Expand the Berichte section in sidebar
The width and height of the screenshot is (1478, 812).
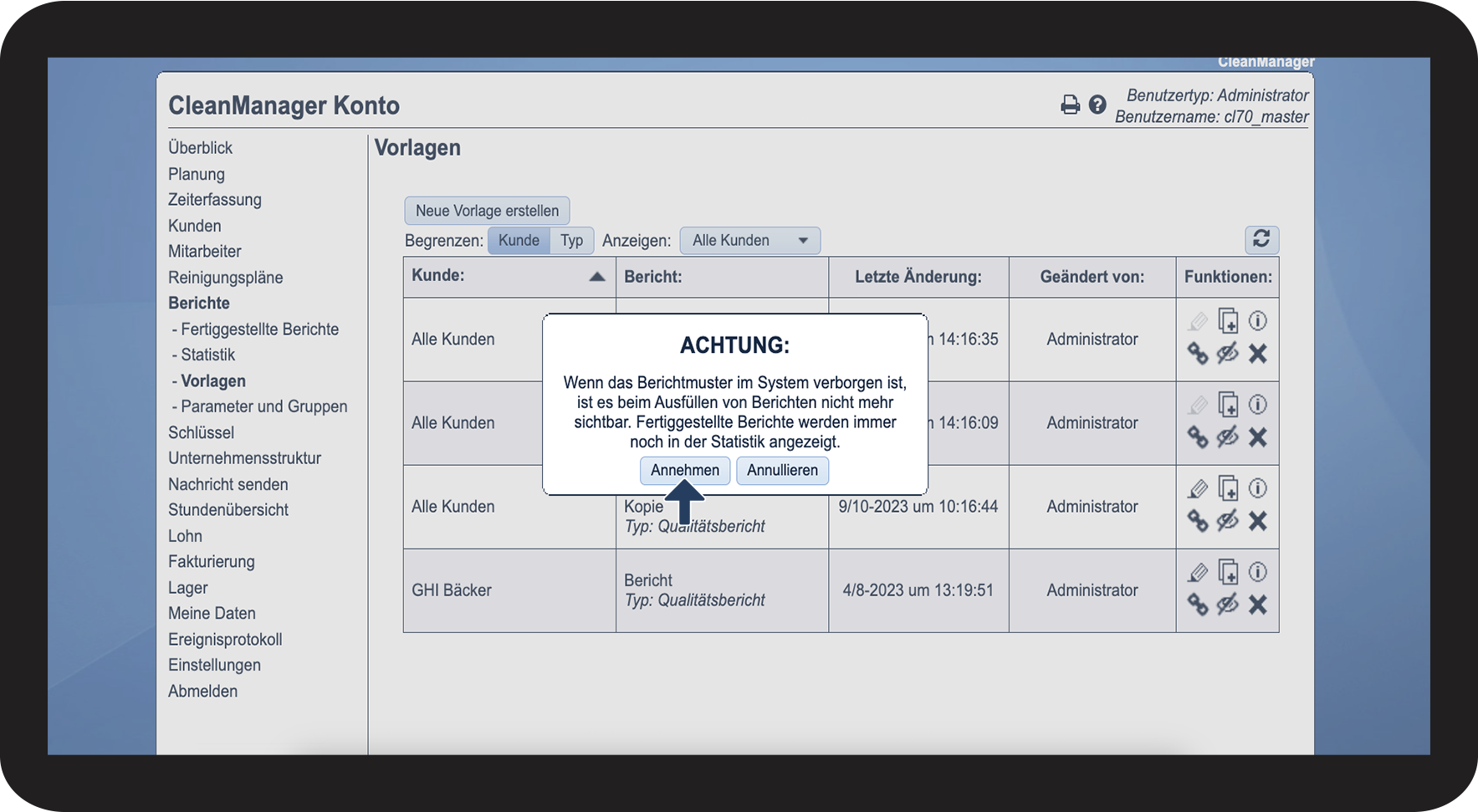(199, 304)
